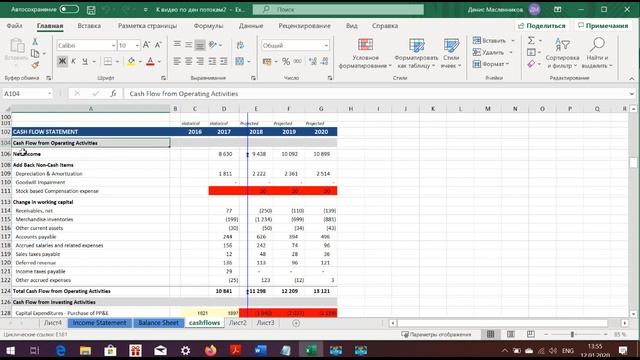Open the Вид ribbon tab
Image resolution: width=640 pixels, height=360 pixels.
(351, 26)
